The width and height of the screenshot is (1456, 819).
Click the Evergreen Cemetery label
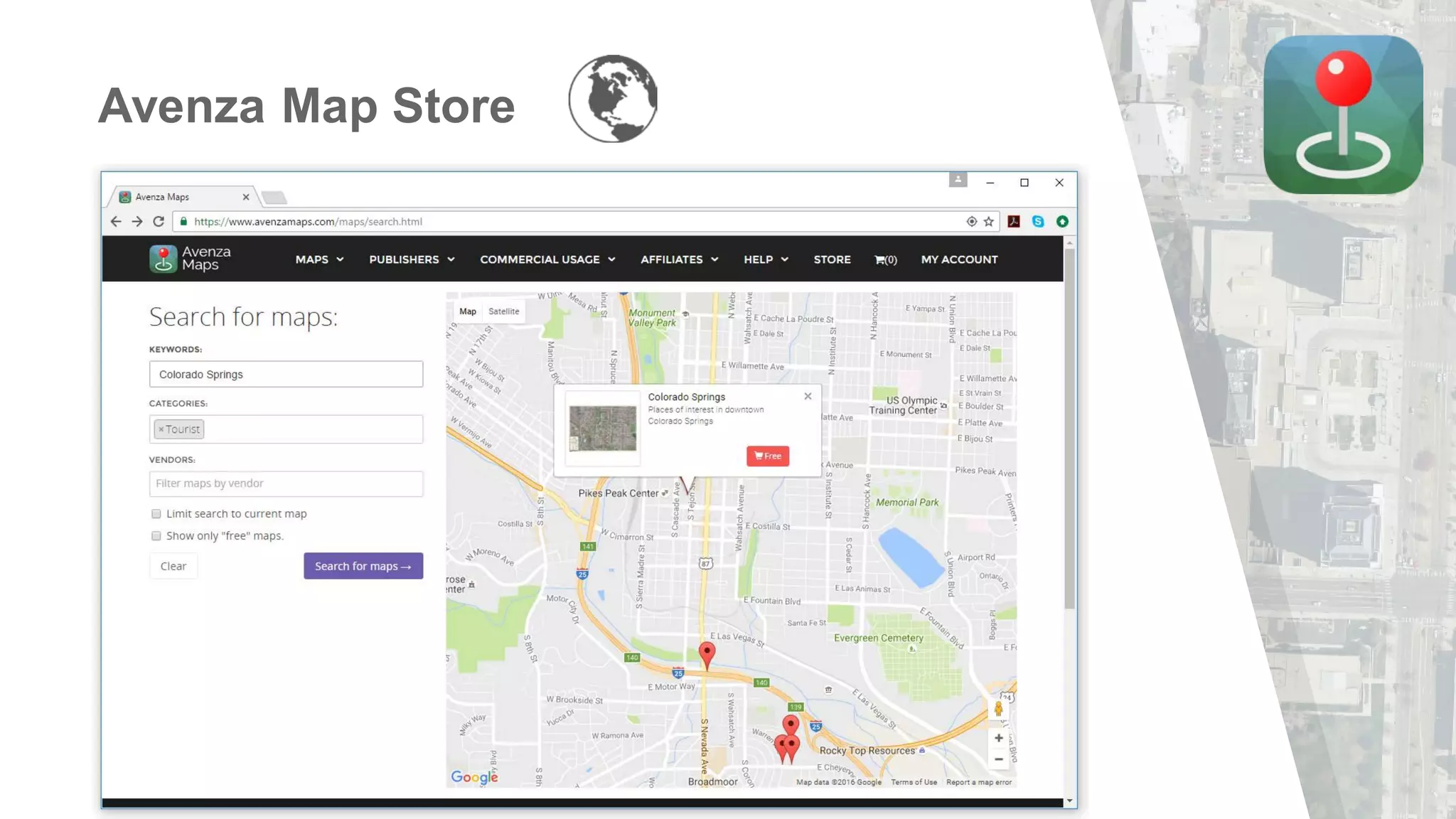(x=879, y=638)
